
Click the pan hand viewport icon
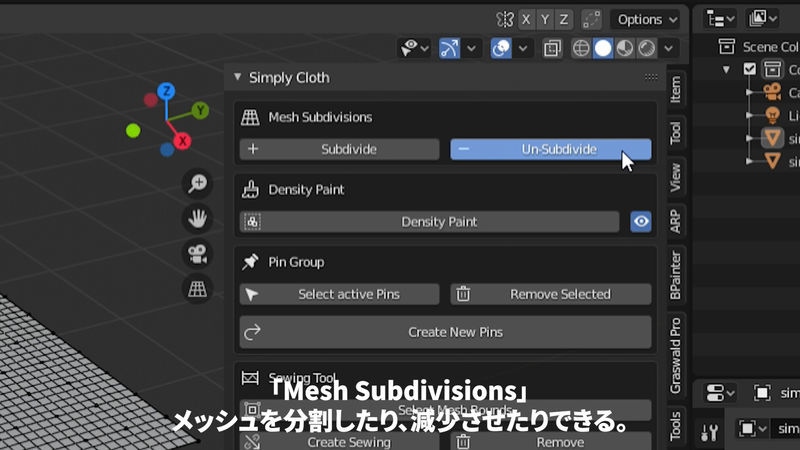pyautogui.click(x=197, y=218)
